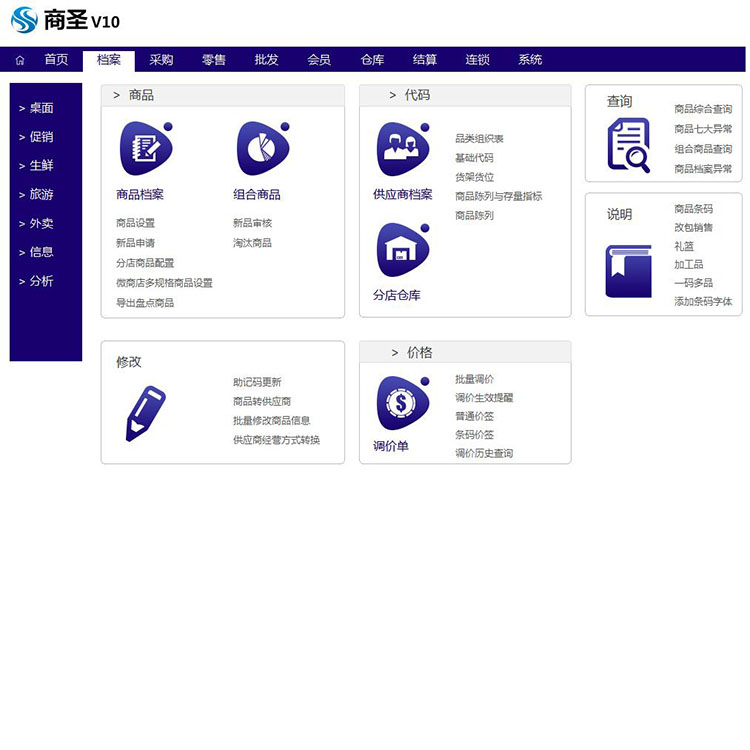Open 供应商经营方式转换
The image size is (750, 750).
coord(276,440)
